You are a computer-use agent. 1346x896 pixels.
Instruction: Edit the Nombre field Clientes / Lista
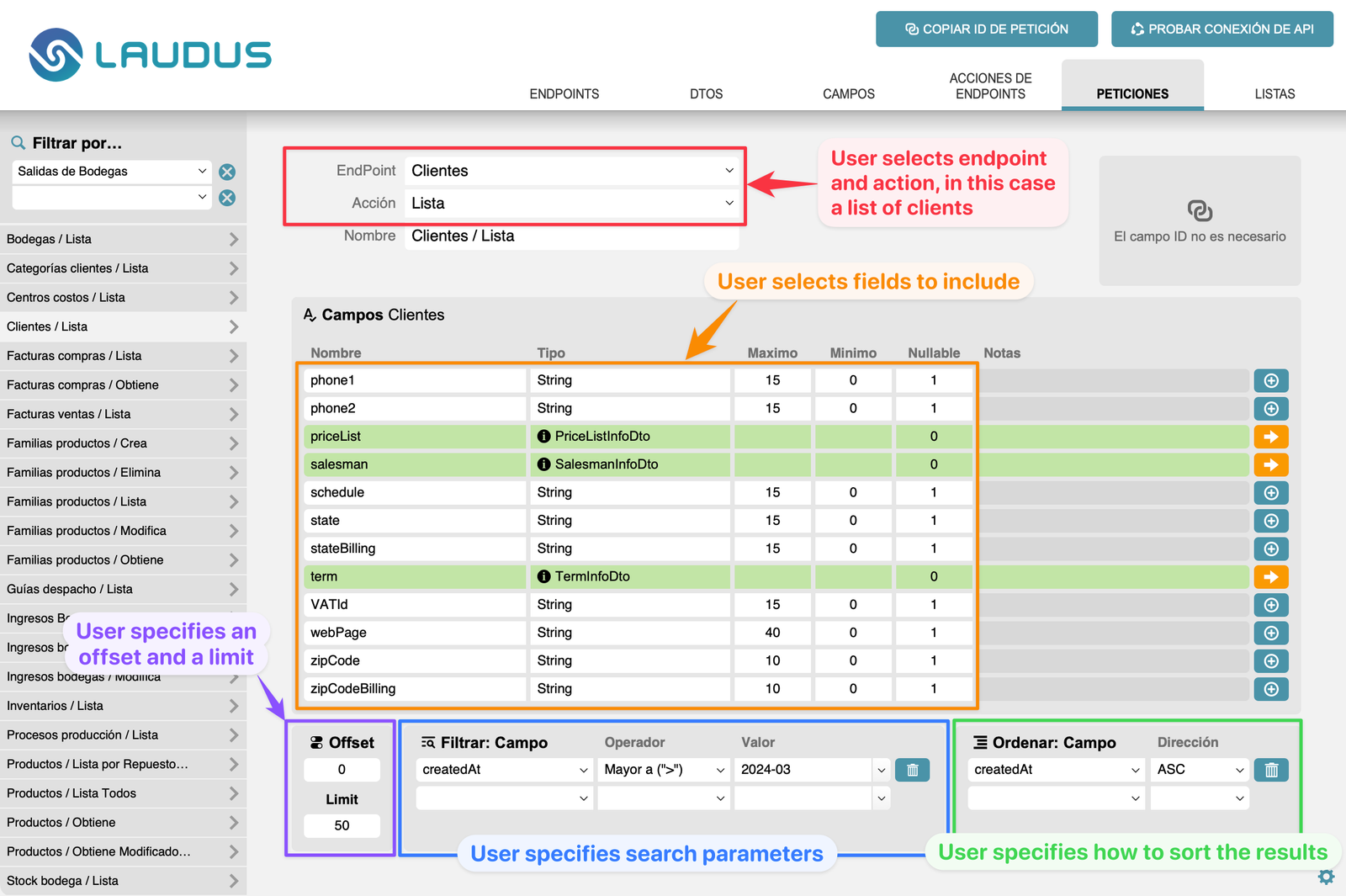(x=572, y=236)
